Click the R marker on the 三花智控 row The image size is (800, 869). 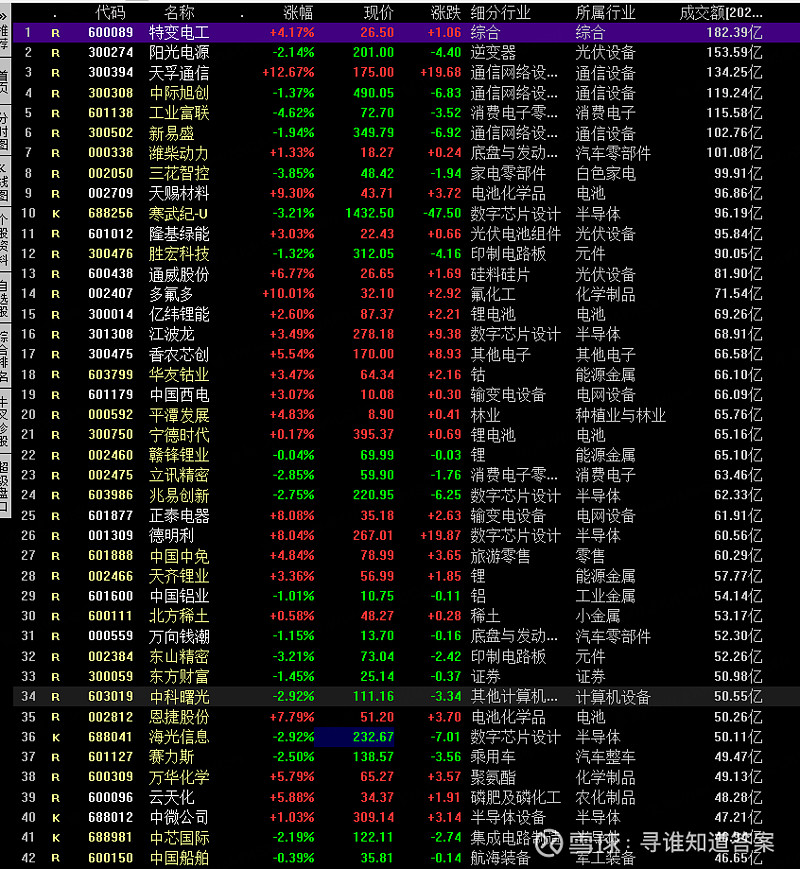pos(55,174)
